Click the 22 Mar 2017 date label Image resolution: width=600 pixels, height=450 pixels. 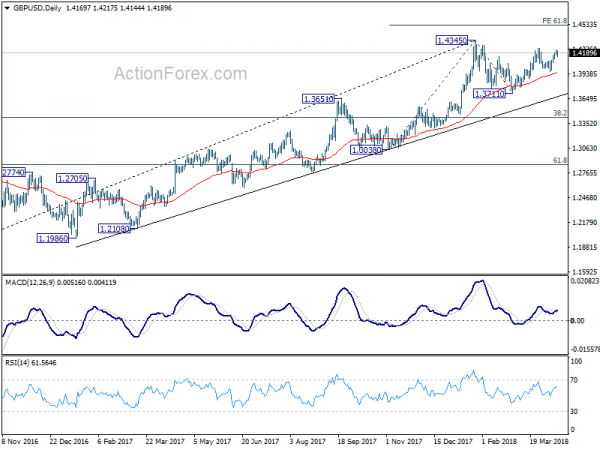coord(165,441)
